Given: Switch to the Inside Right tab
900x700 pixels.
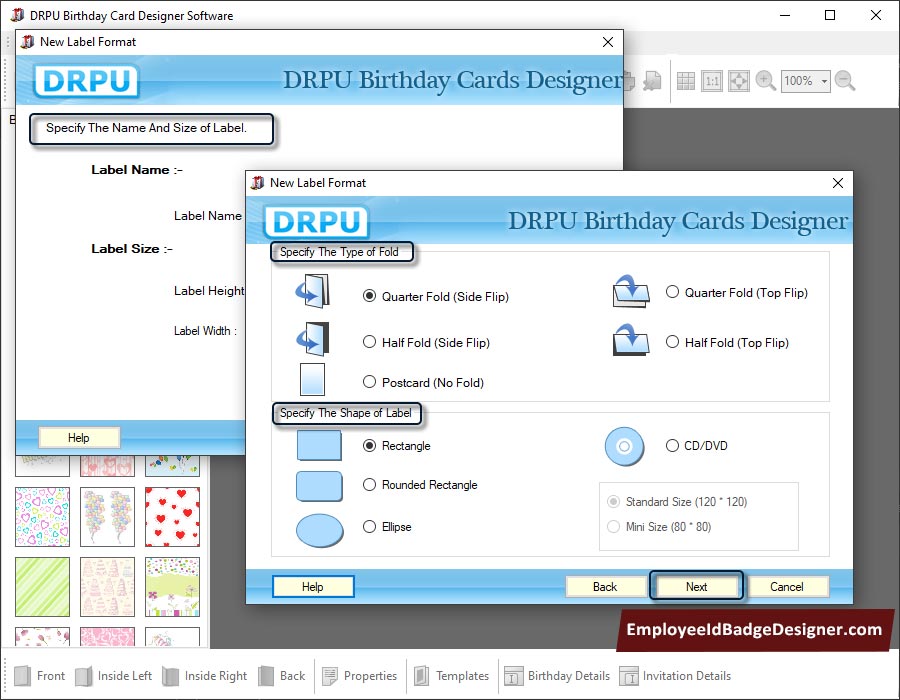Looking at the screenshot, I should 204,675.
